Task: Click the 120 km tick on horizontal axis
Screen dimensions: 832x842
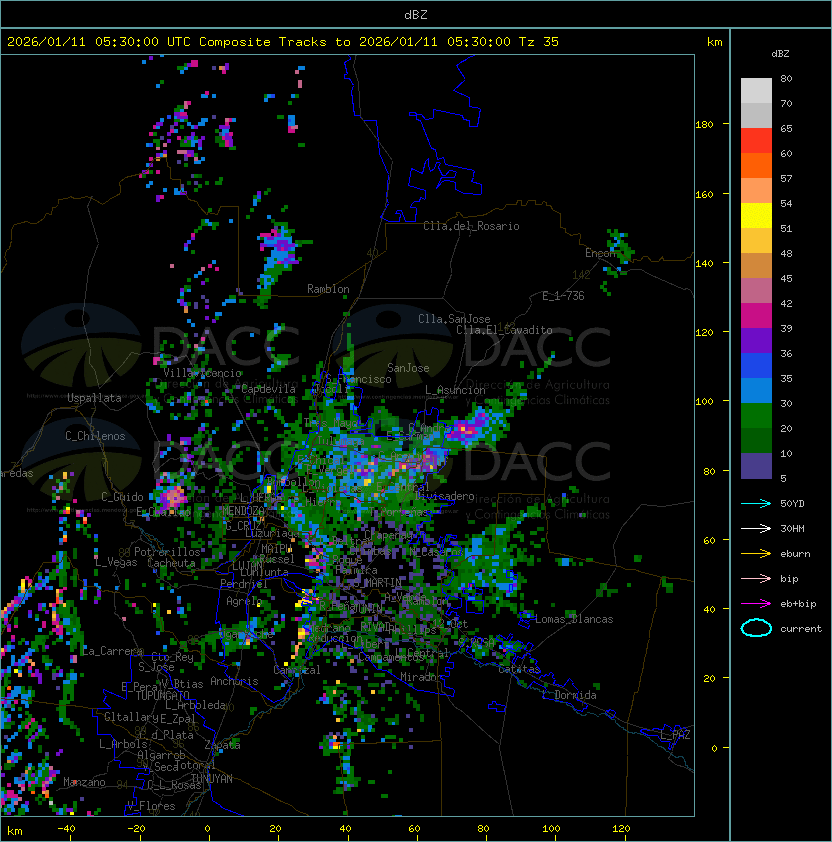Action: [621, 829]
